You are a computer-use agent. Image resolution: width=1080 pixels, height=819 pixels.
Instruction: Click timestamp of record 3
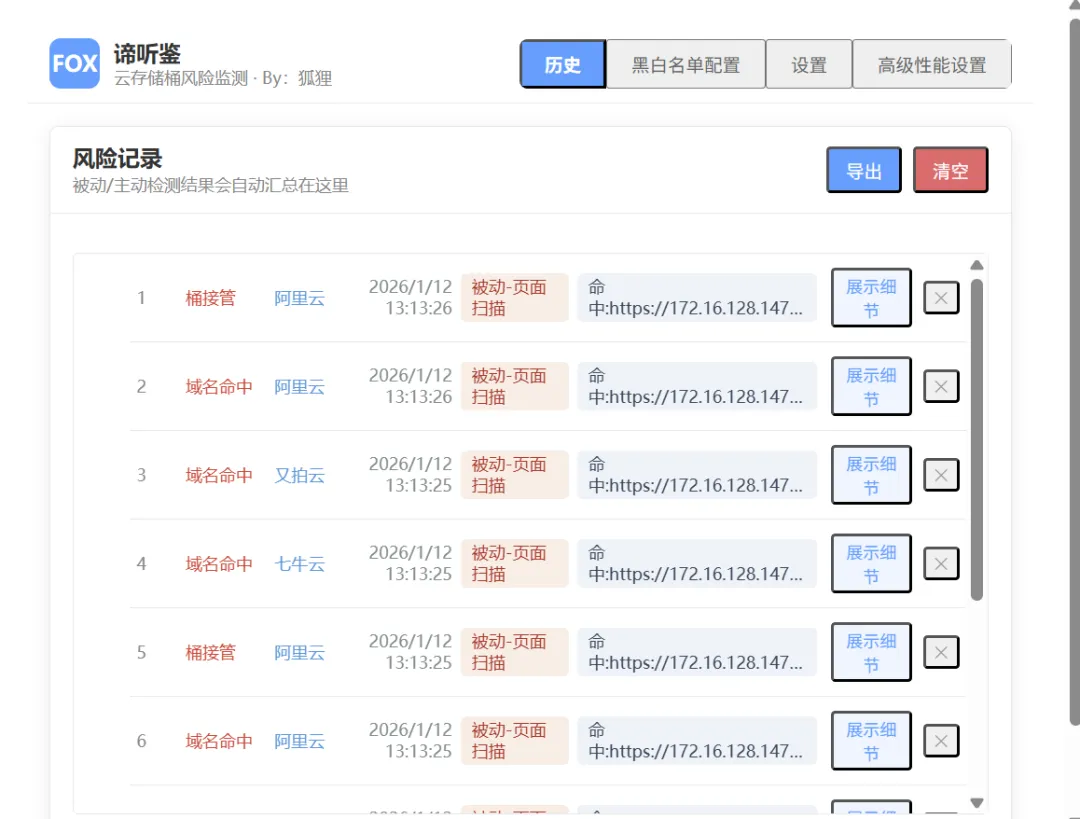point(411,475)
